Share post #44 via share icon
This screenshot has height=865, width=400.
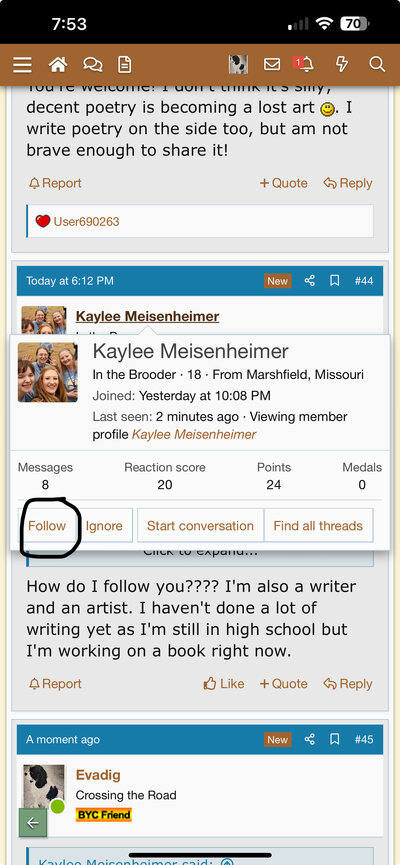pos(310,281)
